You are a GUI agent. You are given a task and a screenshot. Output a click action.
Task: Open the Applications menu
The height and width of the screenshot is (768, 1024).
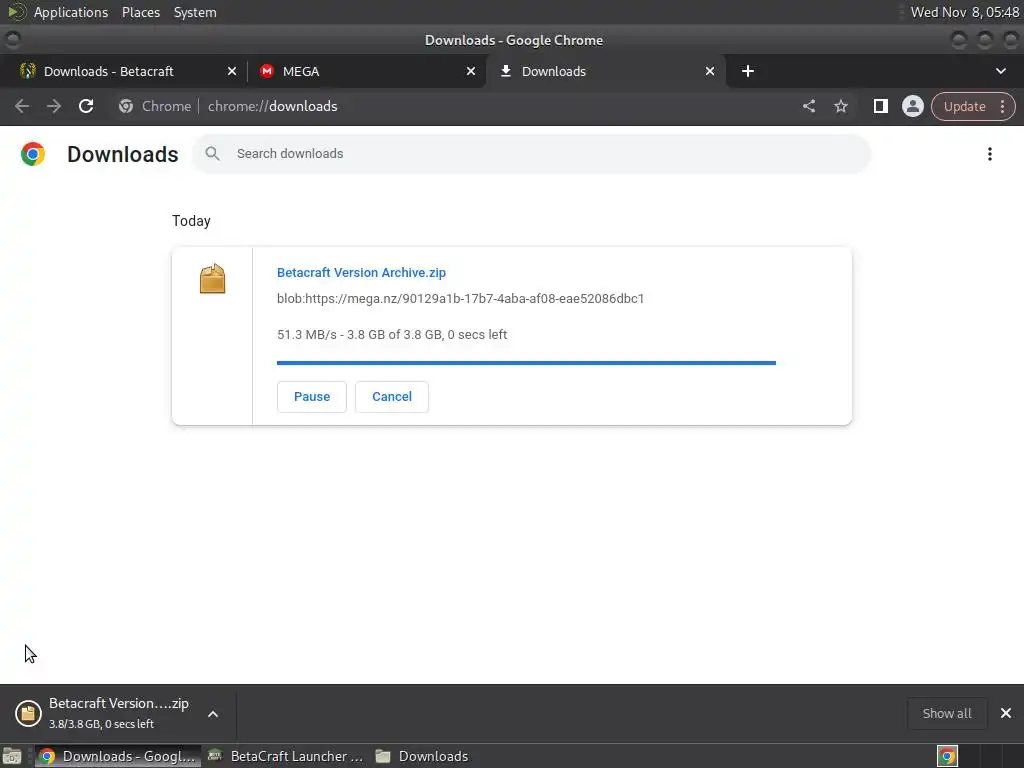click(71, 12)
